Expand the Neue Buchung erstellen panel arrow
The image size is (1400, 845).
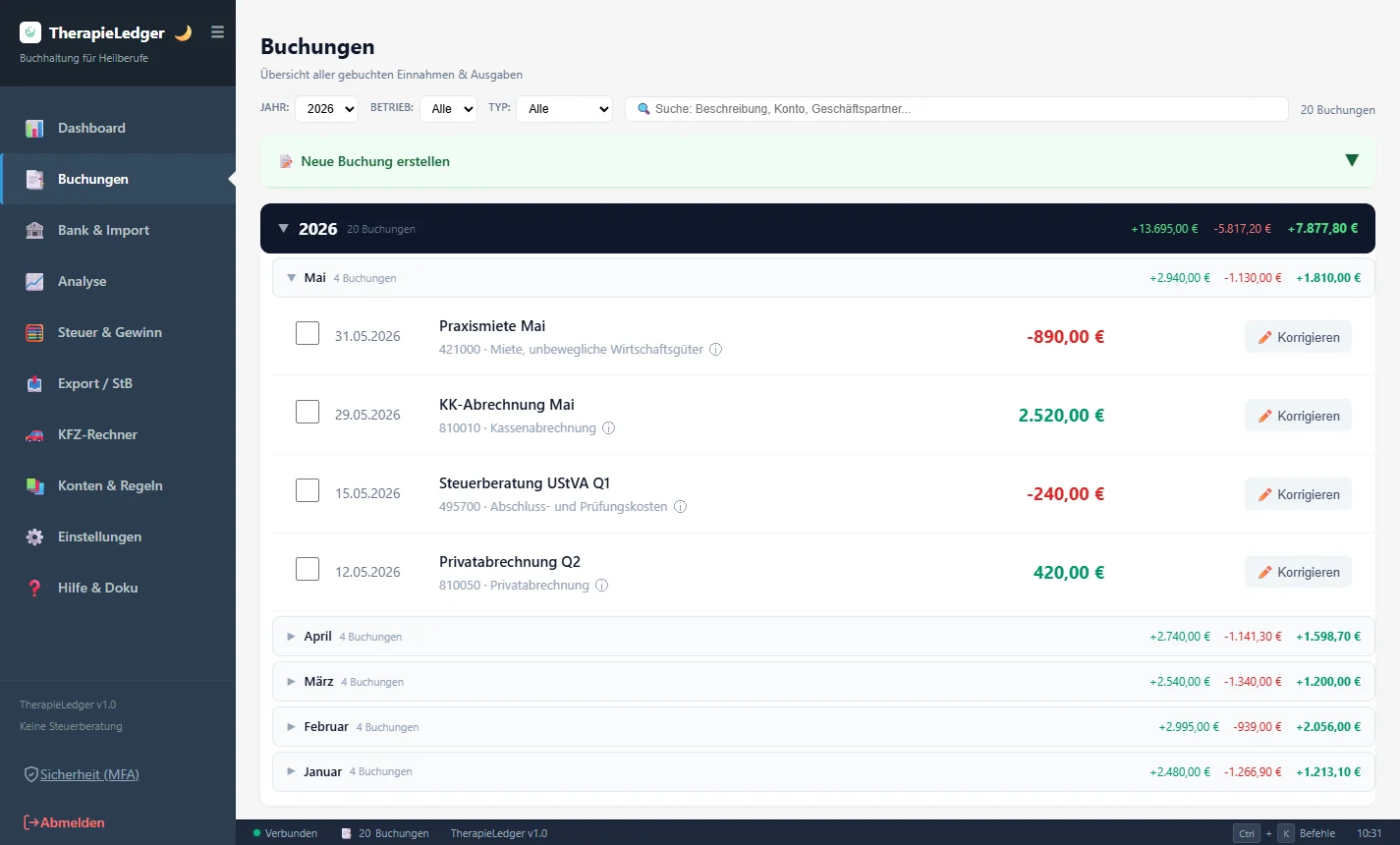click(1352, 161)
